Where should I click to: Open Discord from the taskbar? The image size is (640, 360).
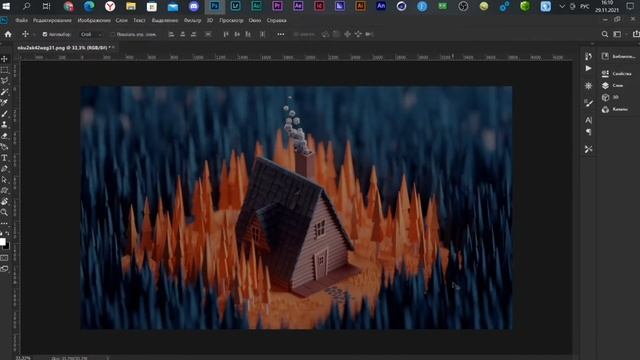tap(193, 6)
